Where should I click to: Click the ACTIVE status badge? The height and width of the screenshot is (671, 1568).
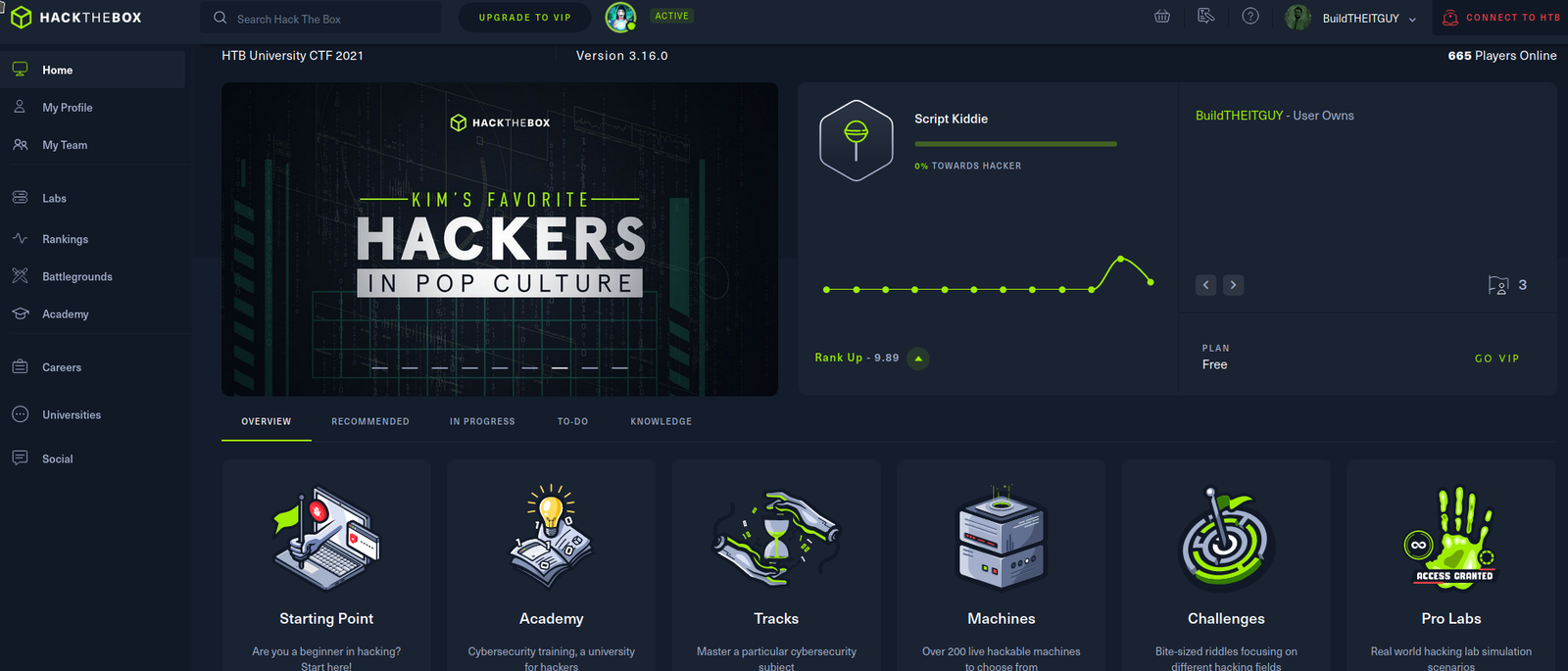672,16
